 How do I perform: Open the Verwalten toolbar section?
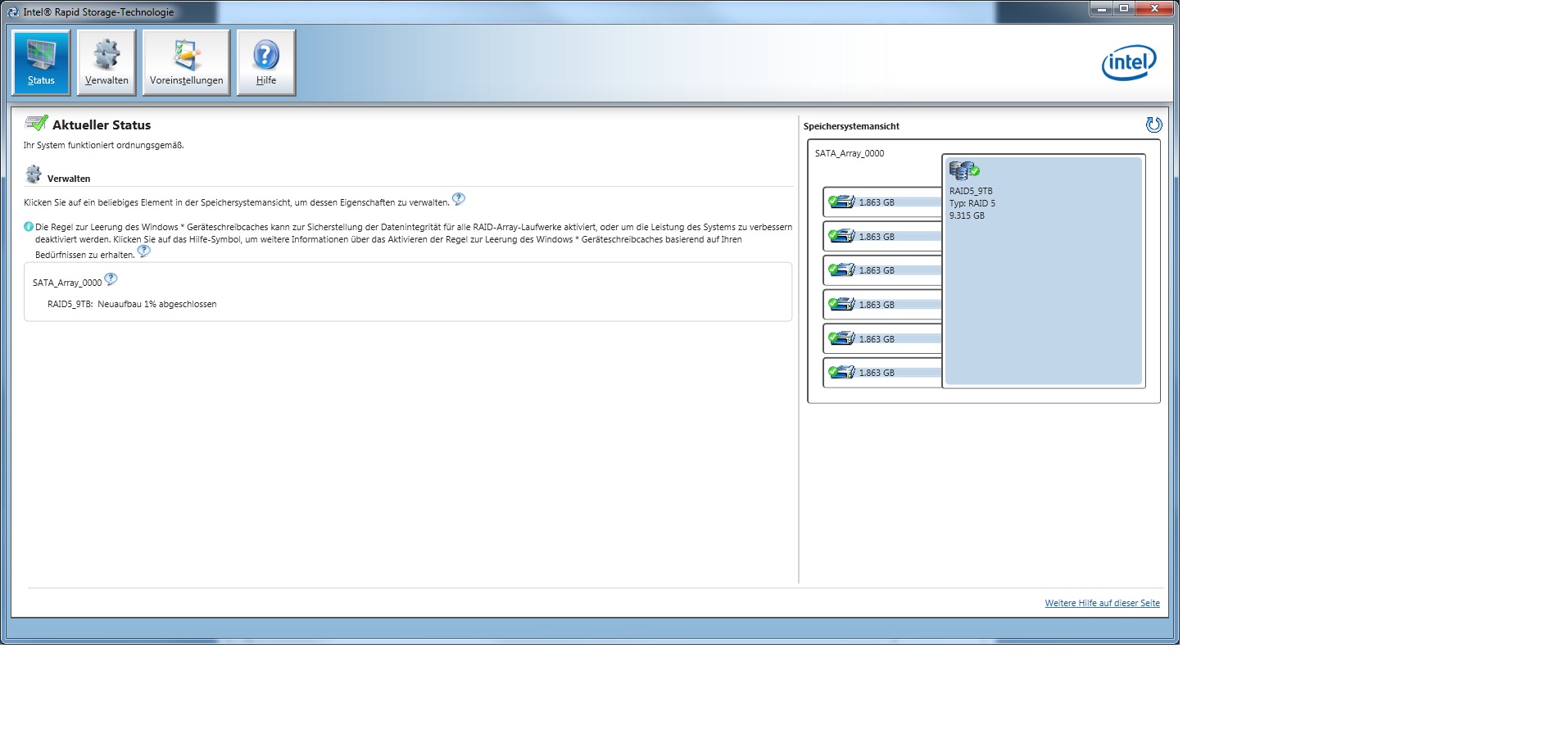[x=106, y=63]
